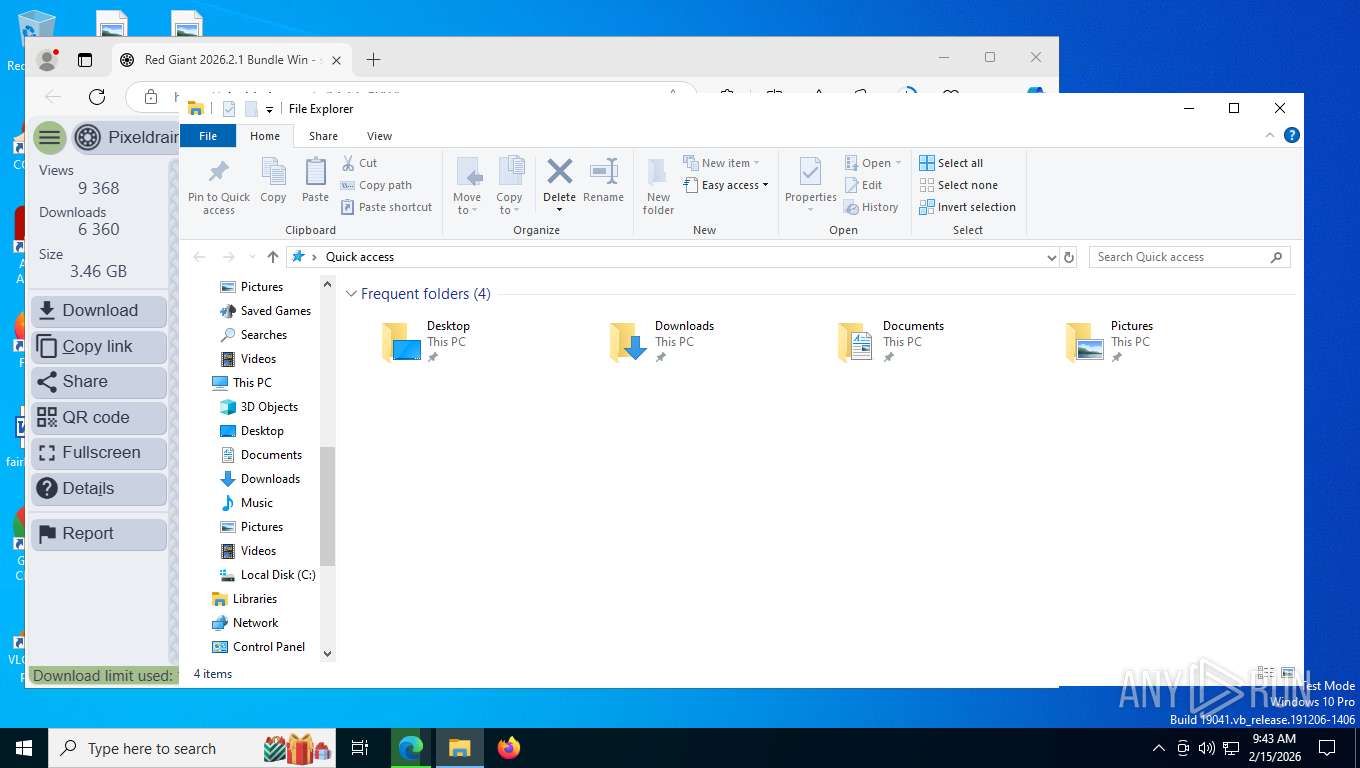Switch to the View ribbon tab
Image resolution: width=1360 pixels, height=768 pixels.
(x=379, y=136)
